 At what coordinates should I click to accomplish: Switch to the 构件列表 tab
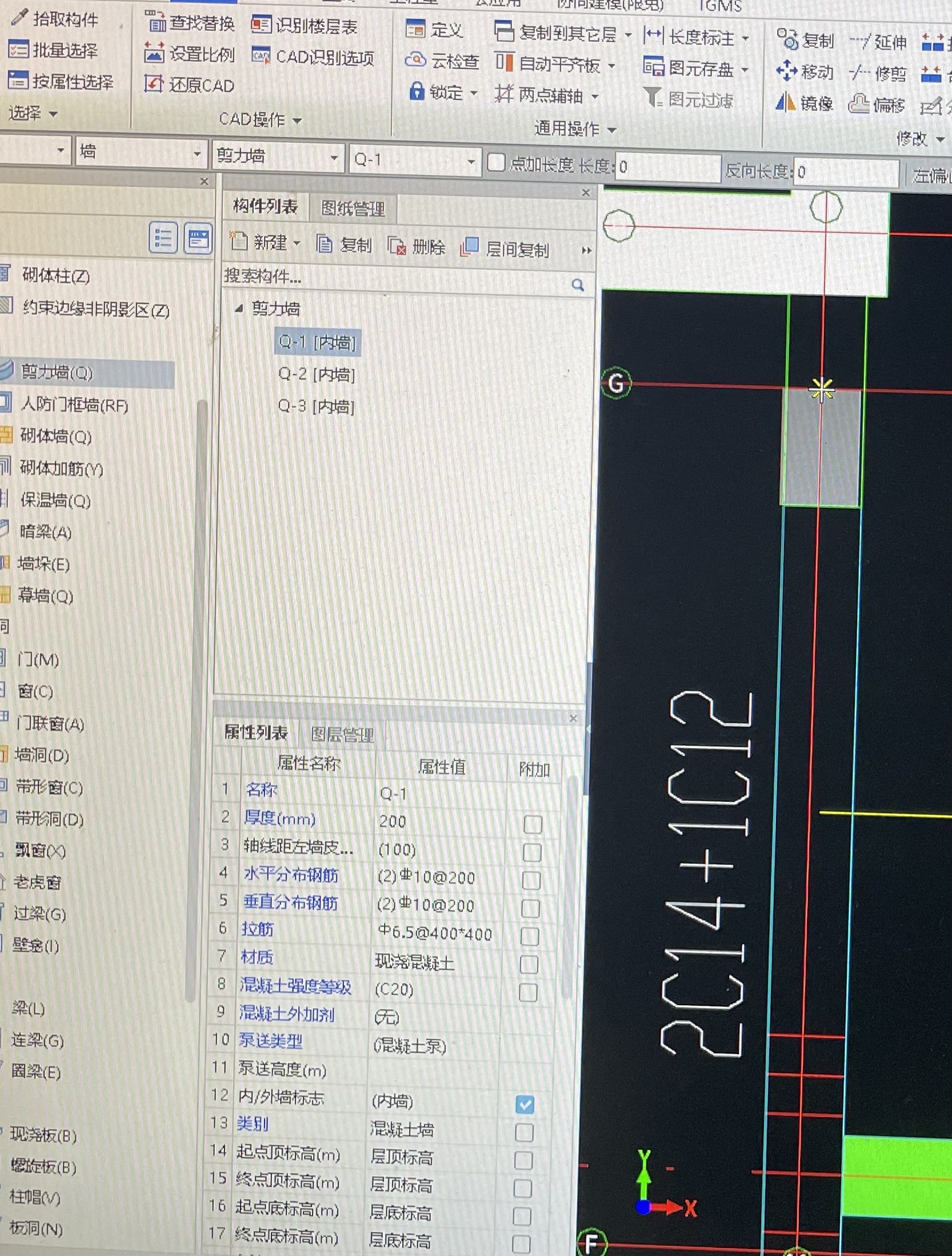(265, 206)
